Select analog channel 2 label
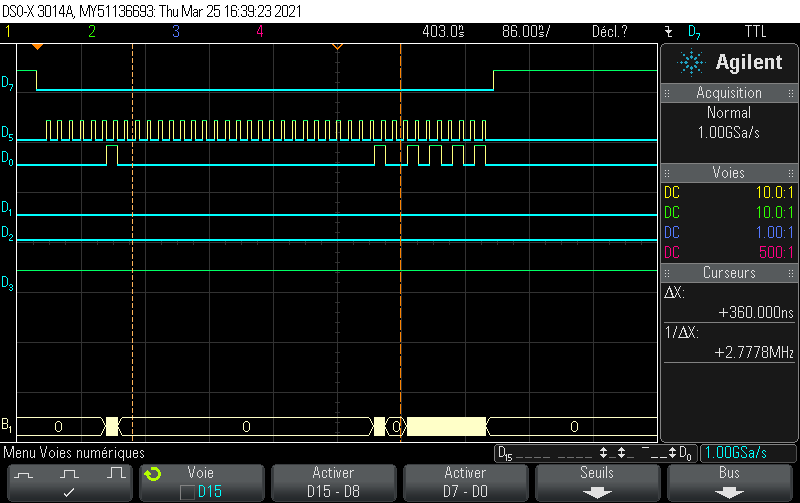The width and height of the screenshot is (800, 503). pos(92,32)
